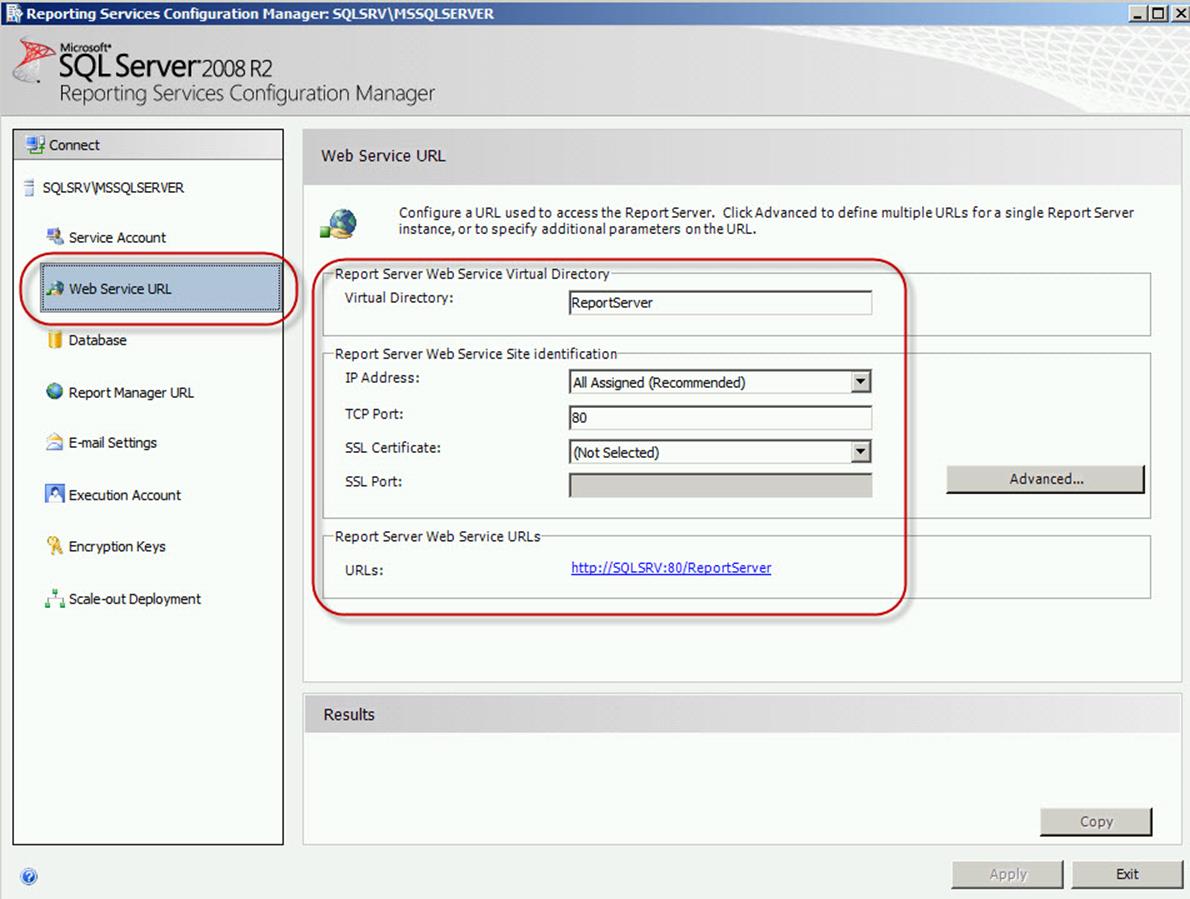This screenshot has width=1190, height=899.
Task: Click the SQLSRV\MSSQLSERVER server icon
Action: click(x=29, y=187)
